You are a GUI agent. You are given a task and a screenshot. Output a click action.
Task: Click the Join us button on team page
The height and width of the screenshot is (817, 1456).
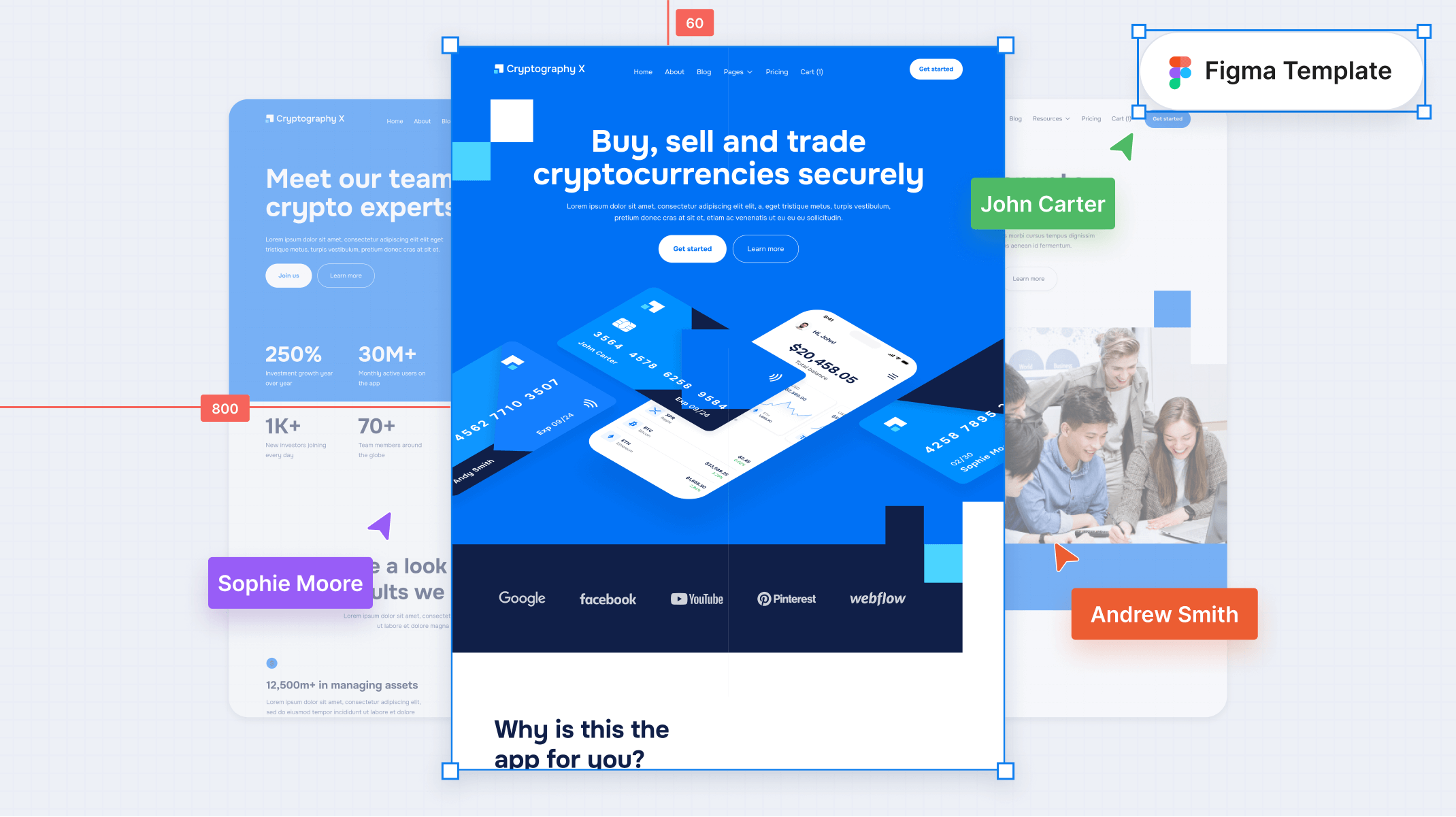289,275
